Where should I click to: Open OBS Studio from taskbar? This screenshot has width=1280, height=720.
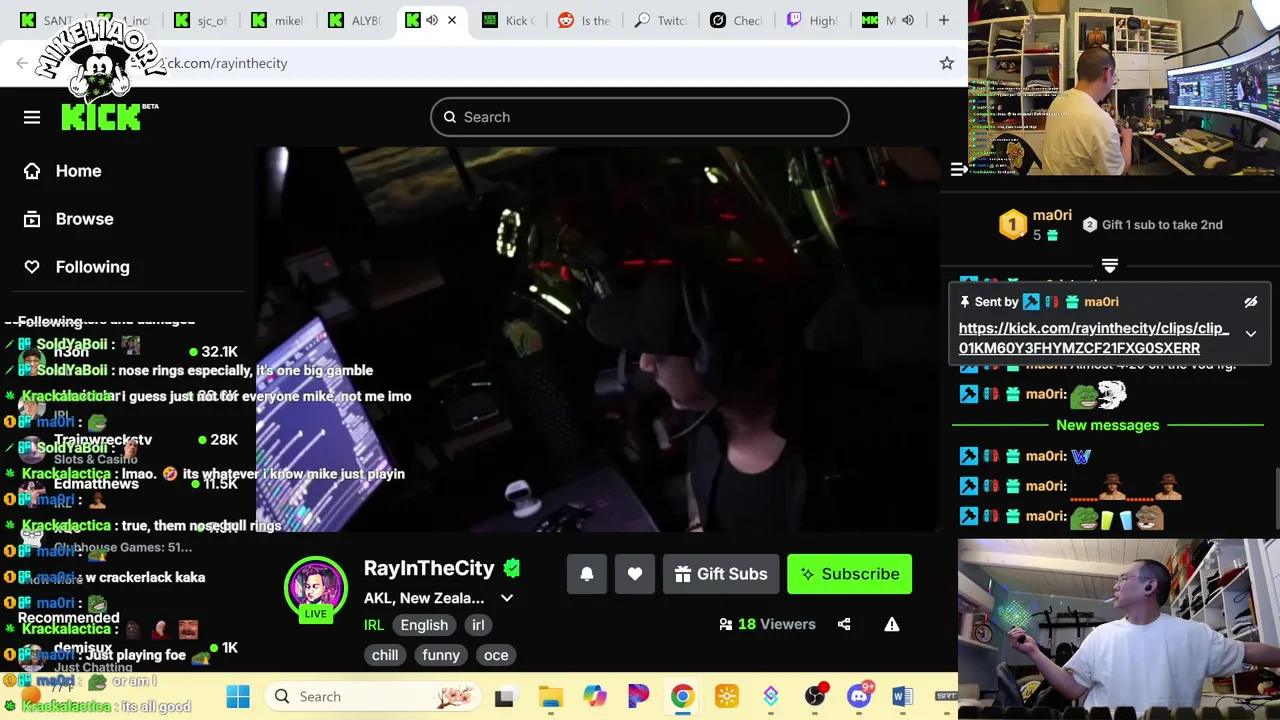pyautogui.click(x=815, y=697)
